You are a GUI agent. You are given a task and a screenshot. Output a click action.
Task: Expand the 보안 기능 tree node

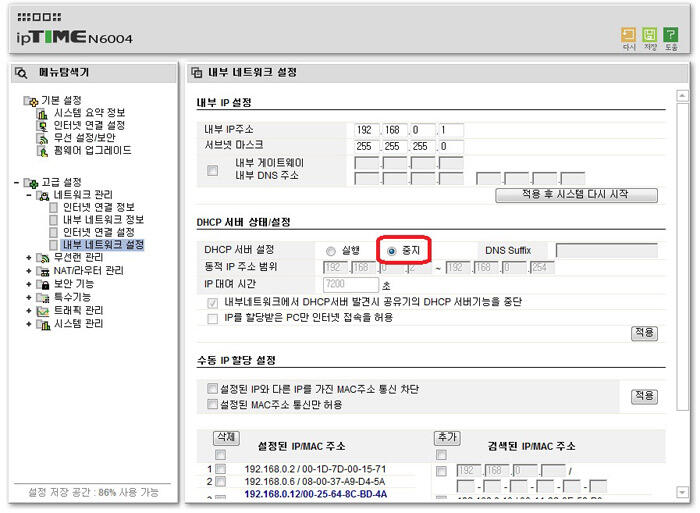click(x=29, y=284)
